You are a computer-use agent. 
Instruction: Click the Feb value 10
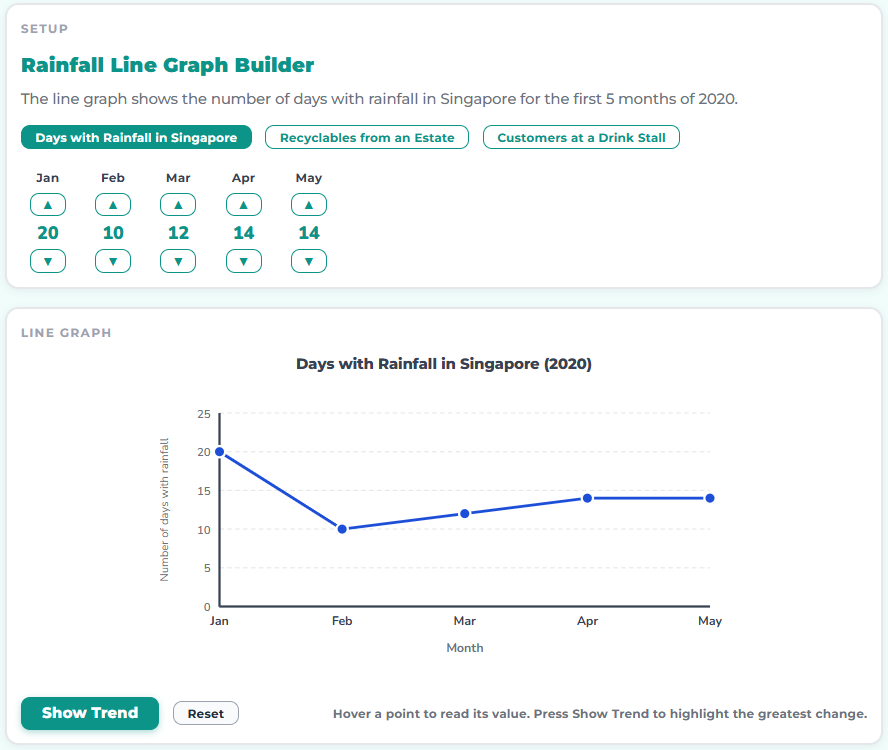(x=113, y=233)
